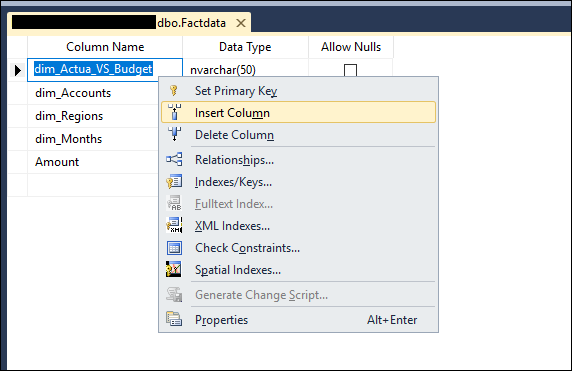Click the Delete Column icon
The image size is (572, 371).
(174, 134)
